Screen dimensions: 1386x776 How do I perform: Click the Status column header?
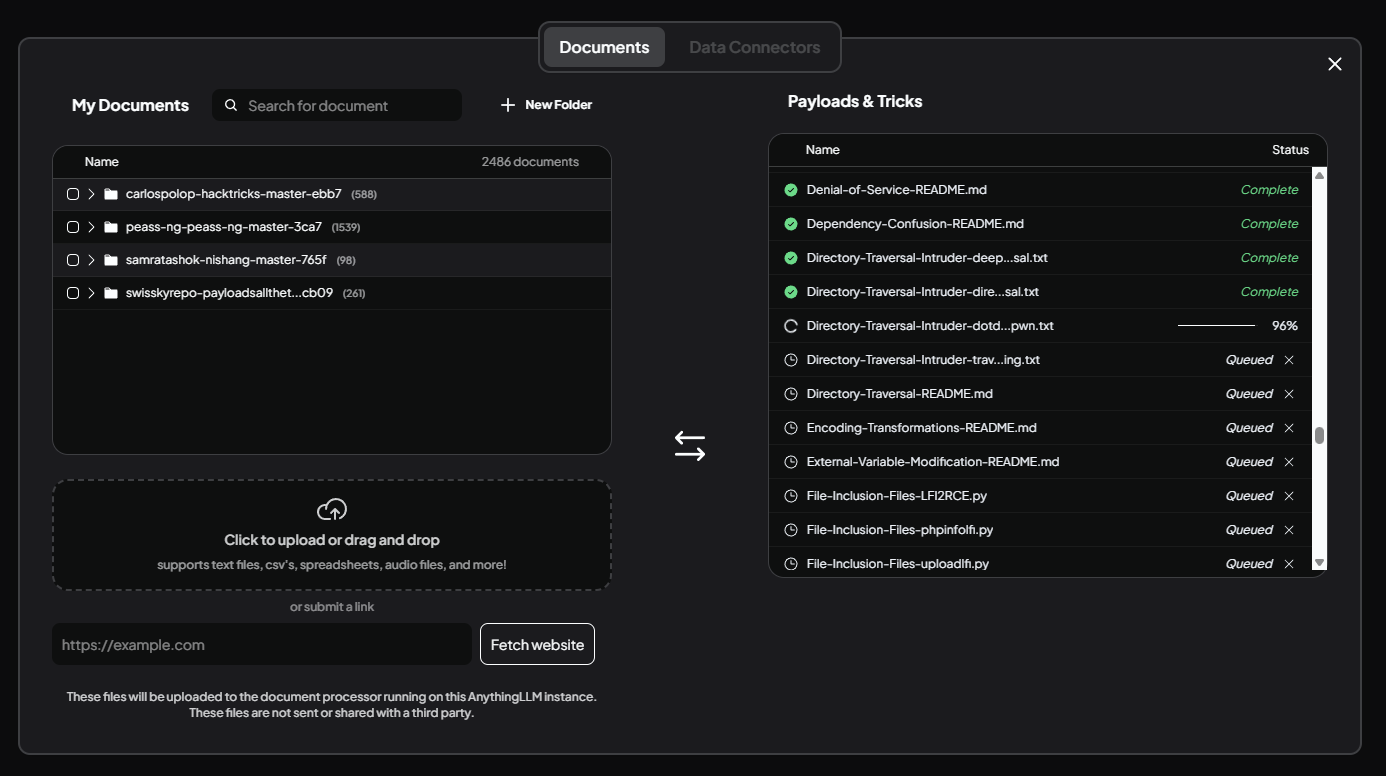1290,150
